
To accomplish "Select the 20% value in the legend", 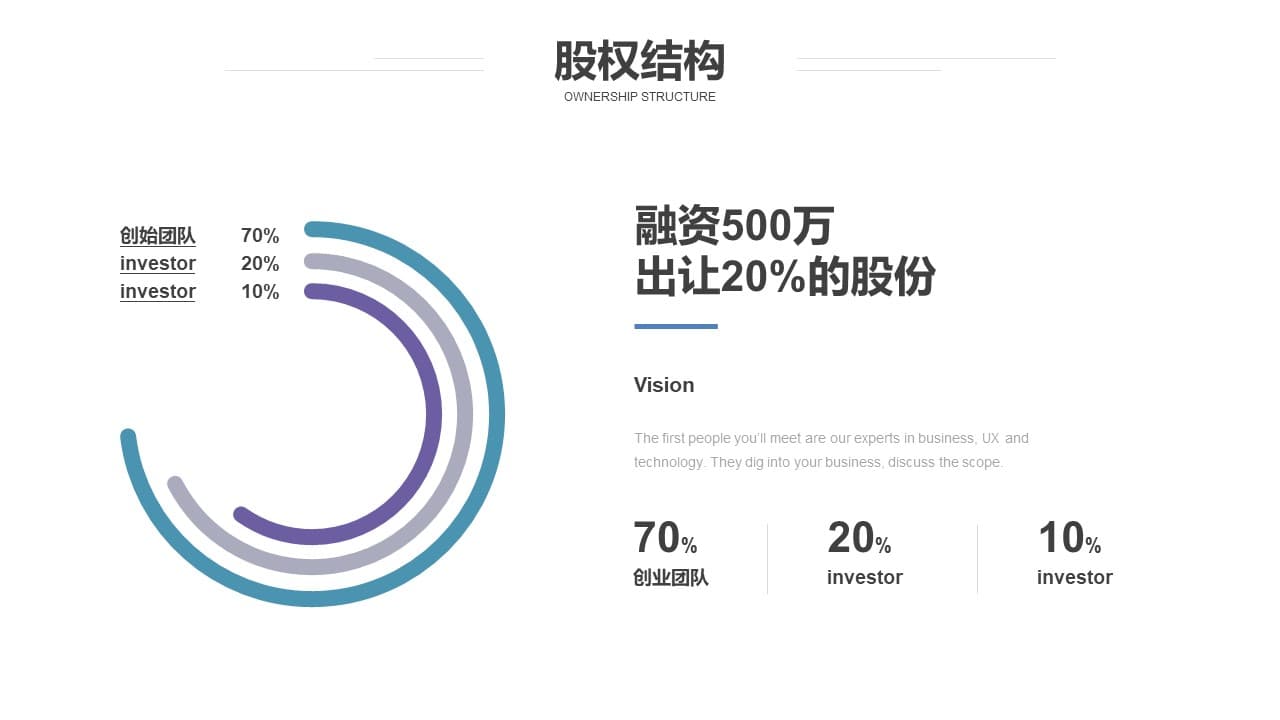I will tap(260, 264).
